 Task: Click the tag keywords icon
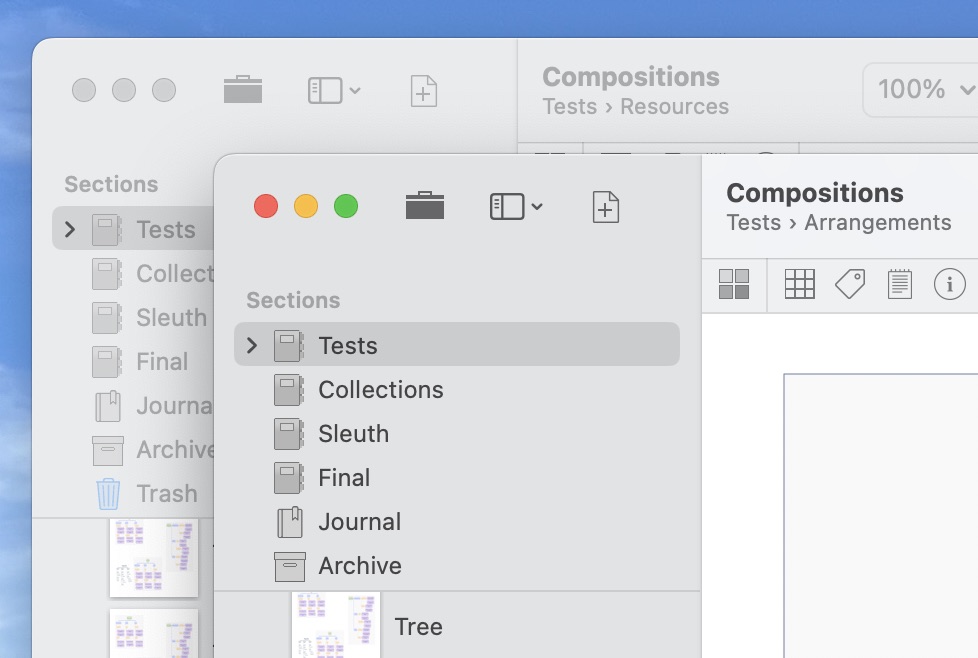click(850, 284)
